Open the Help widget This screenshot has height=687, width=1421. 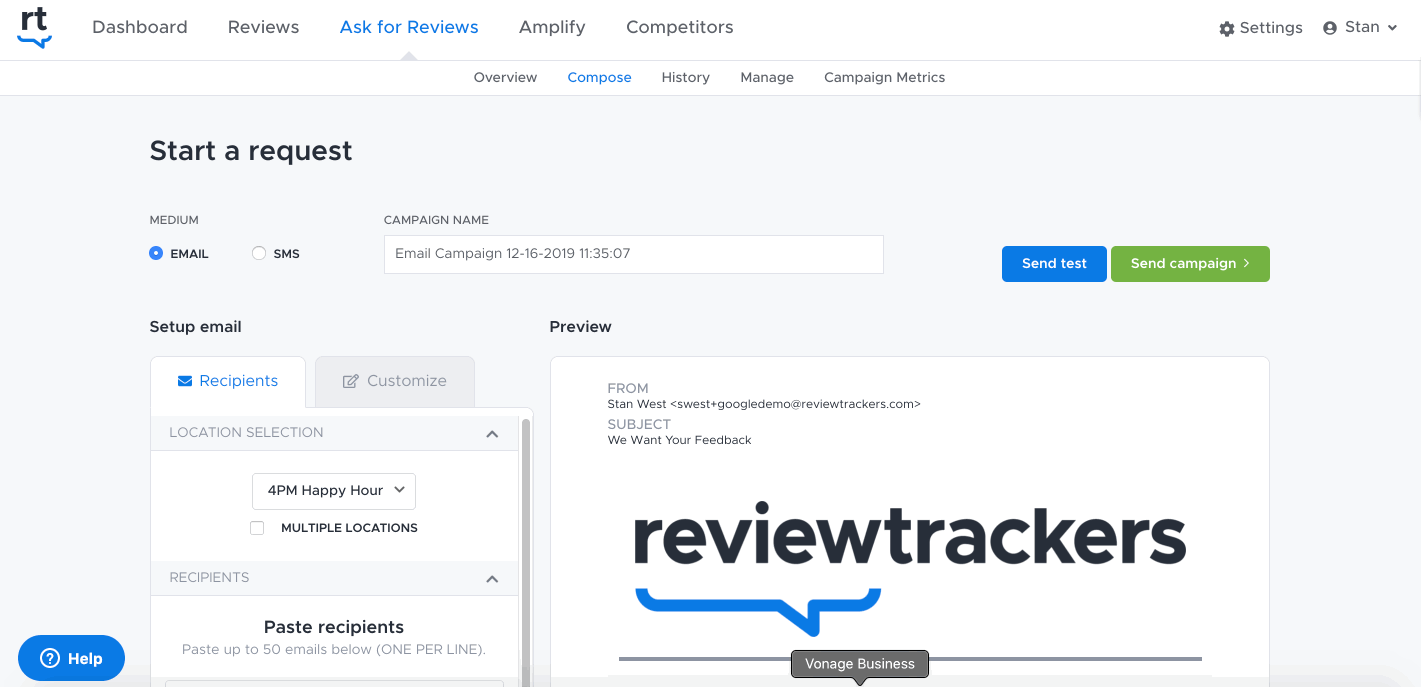[x=72, y=658]
